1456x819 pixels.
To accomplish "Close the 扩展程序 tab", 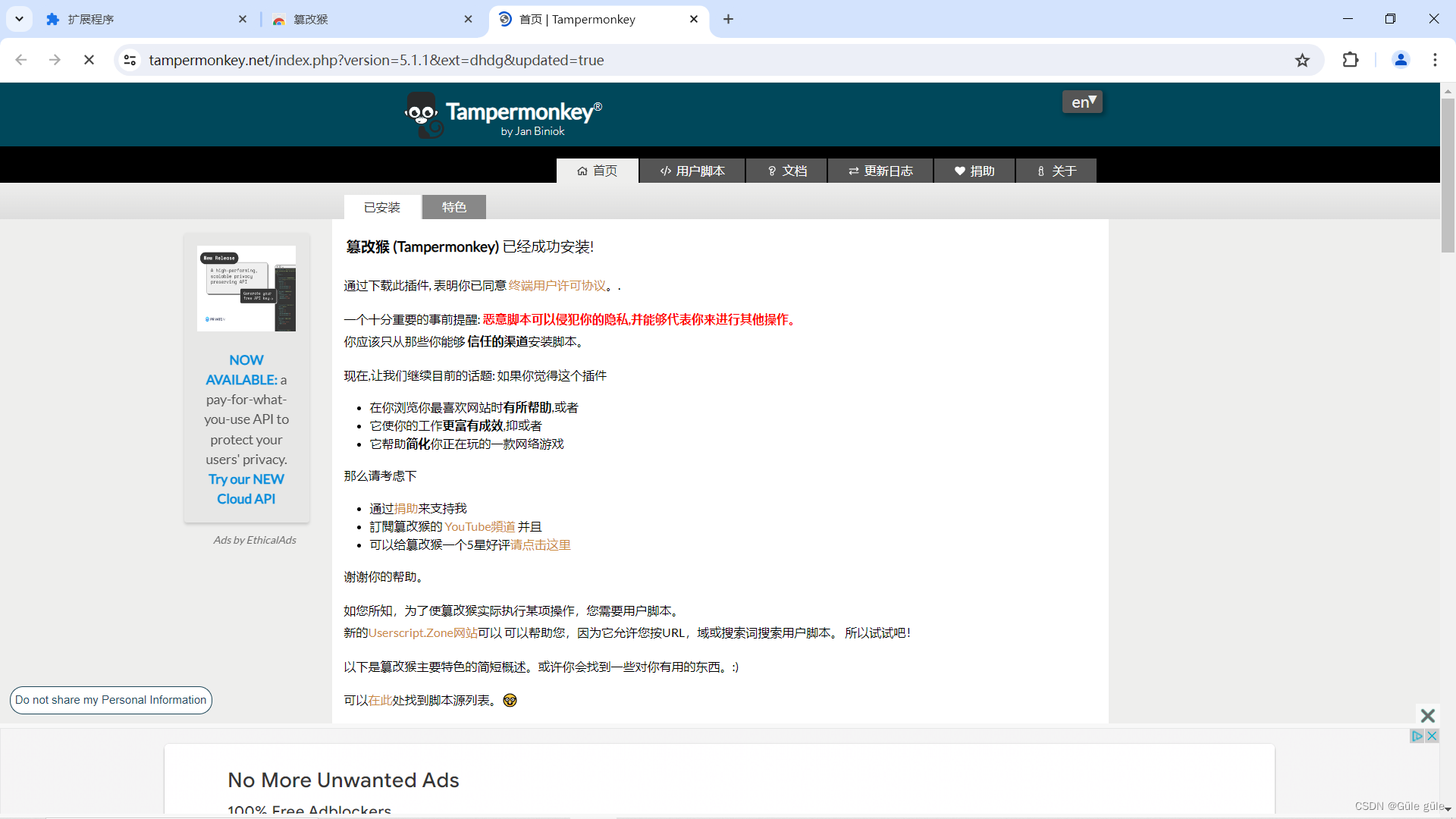I will (243, 19).
